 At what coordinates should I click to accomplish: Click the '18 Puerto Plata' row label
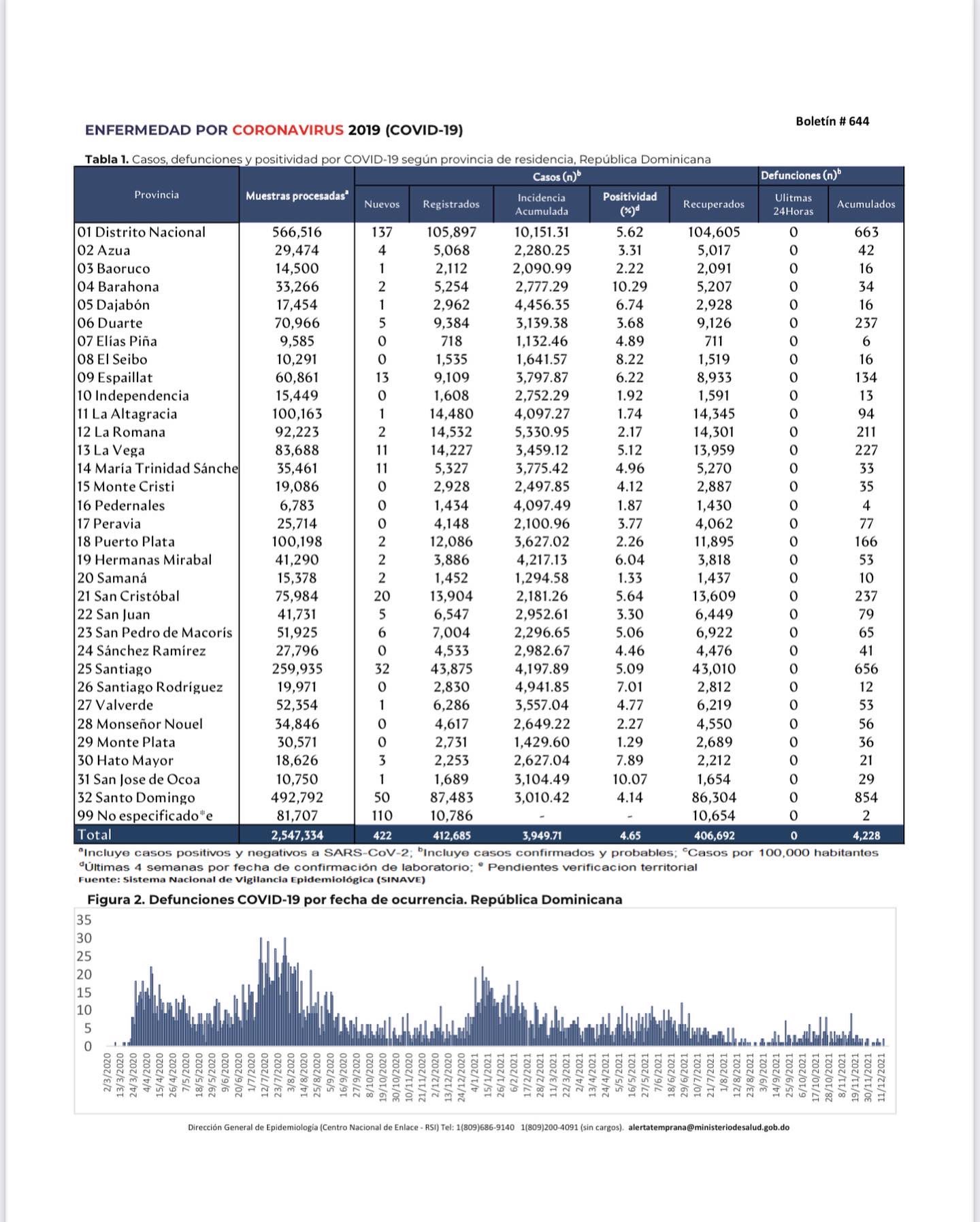126,541
